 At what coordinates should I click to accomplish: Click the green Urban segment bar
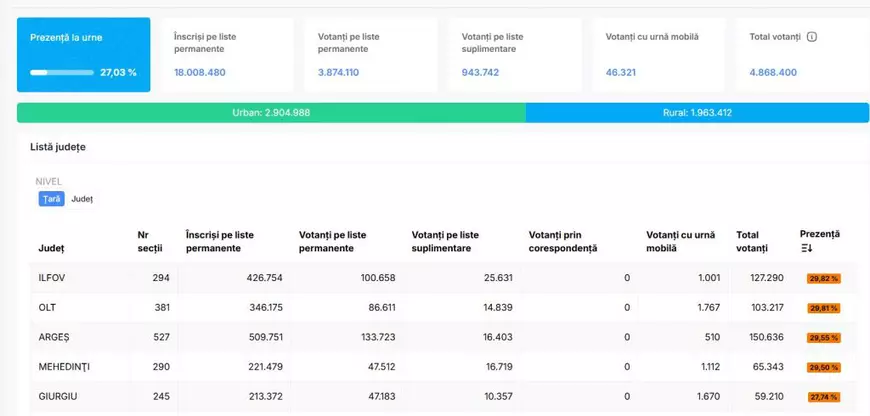272,113
